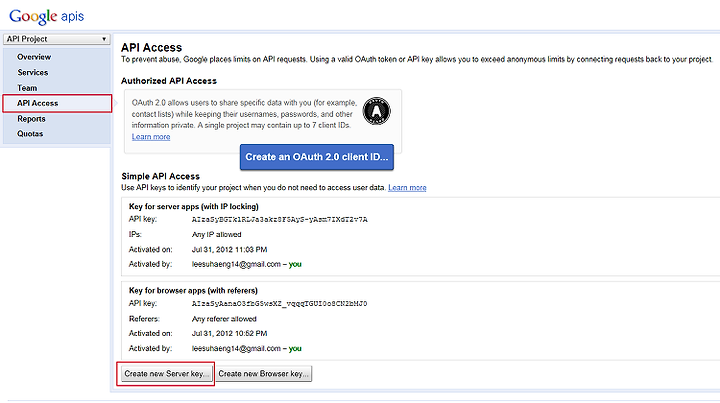This screenshot has height=403, width=720.
Task: Click 'Key for server apps' heading
Action: click(x=194, y=207)
